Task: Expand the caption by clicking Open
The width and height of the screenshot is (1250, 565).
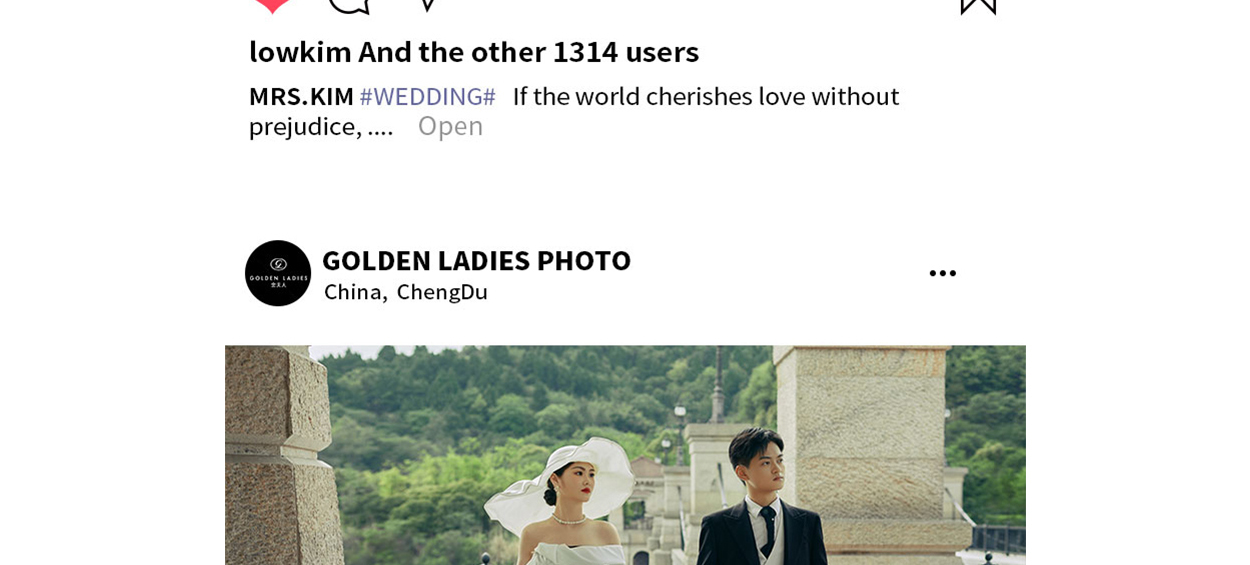Action: (450, 126)
